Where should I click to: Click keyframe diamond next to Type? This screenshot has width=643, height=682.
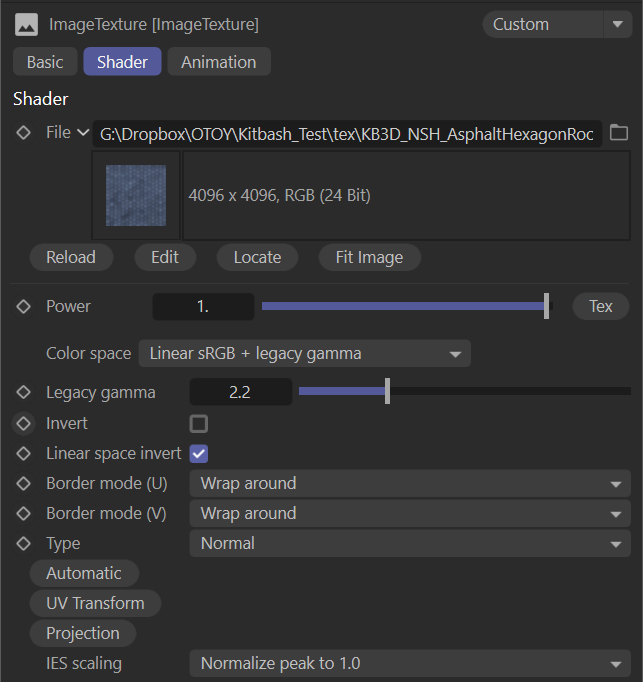[x=24, y=543]
